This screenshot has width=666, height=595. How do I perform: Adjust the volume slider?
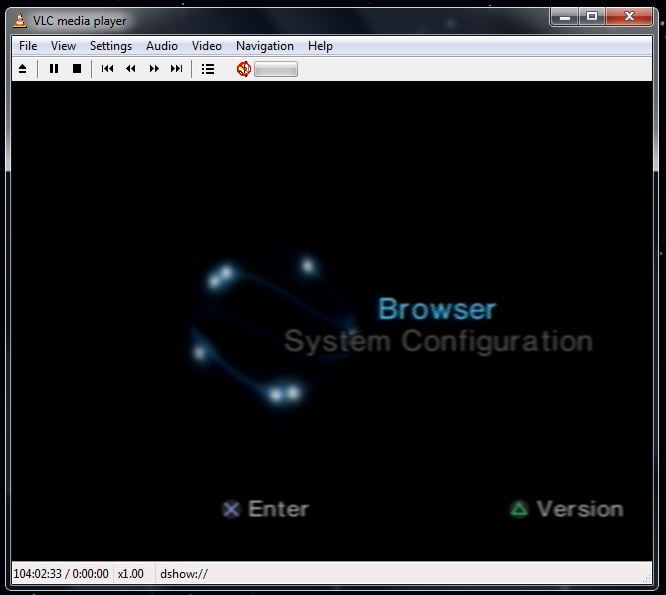point(276,69)
